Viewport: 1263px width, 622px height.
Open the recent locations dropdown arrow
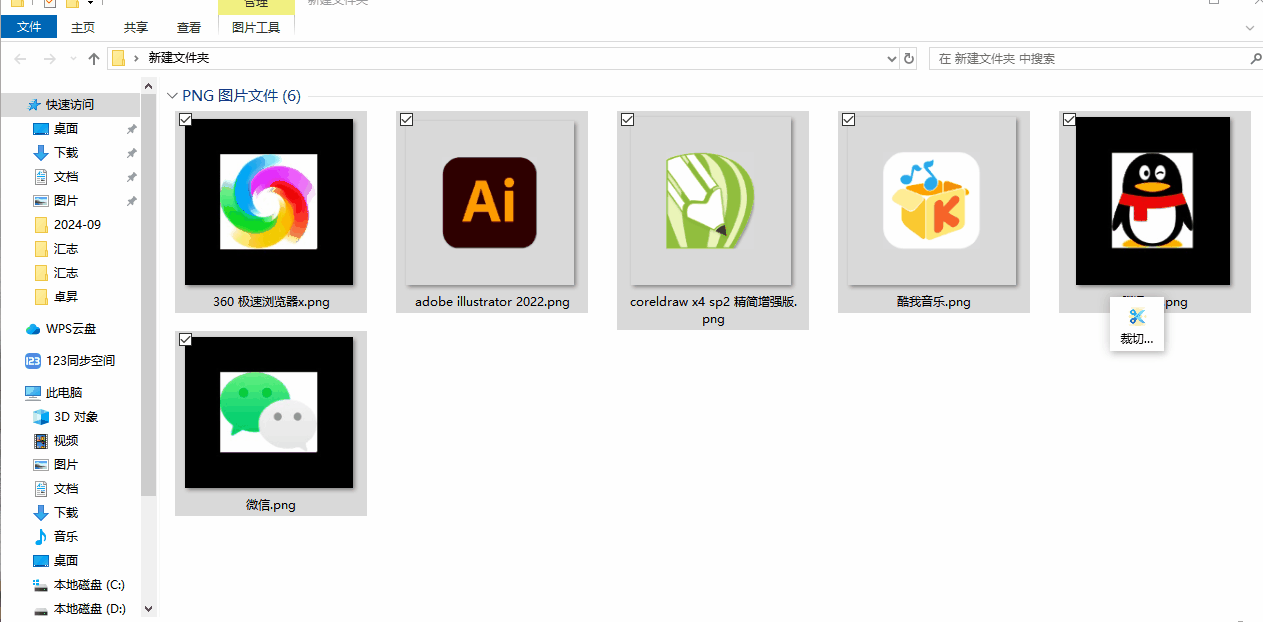[x=74, y=59]
